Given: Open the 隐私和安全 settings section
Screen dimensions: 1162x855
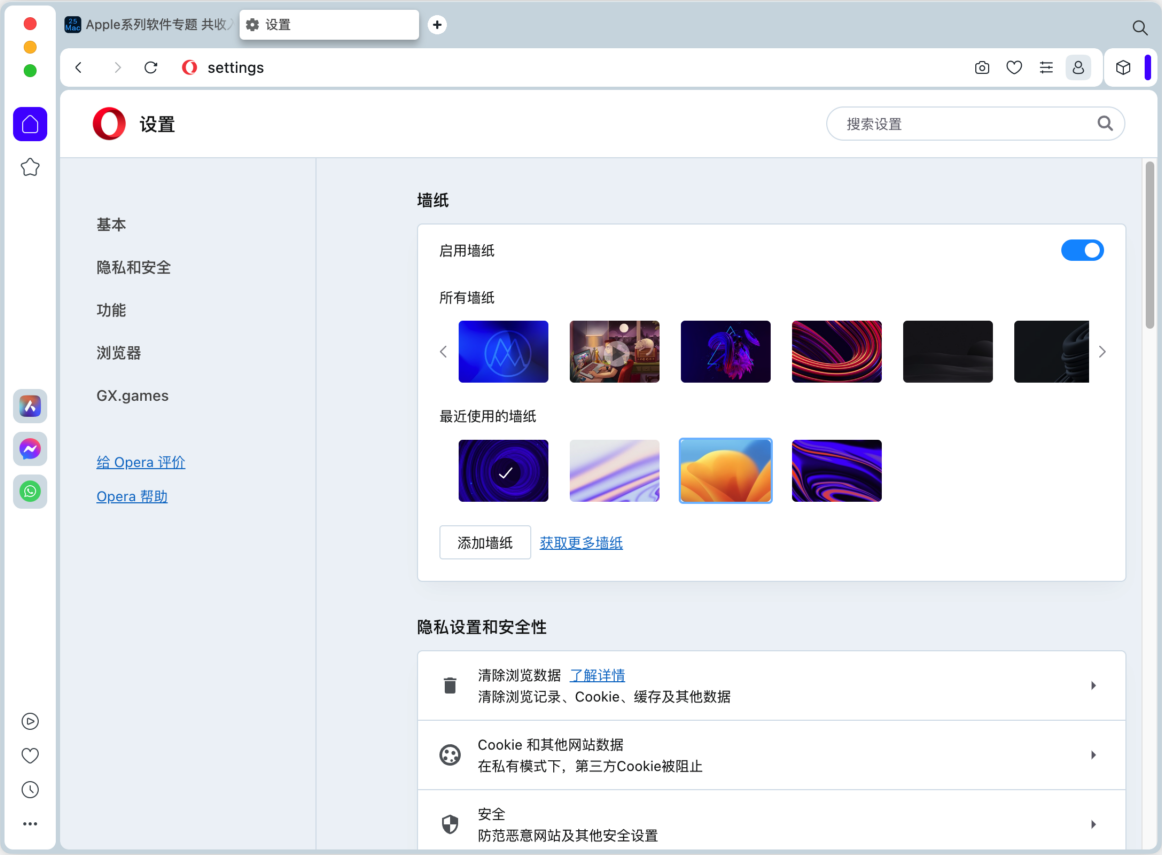Looking at the screenshot, I should pos(133,267).
